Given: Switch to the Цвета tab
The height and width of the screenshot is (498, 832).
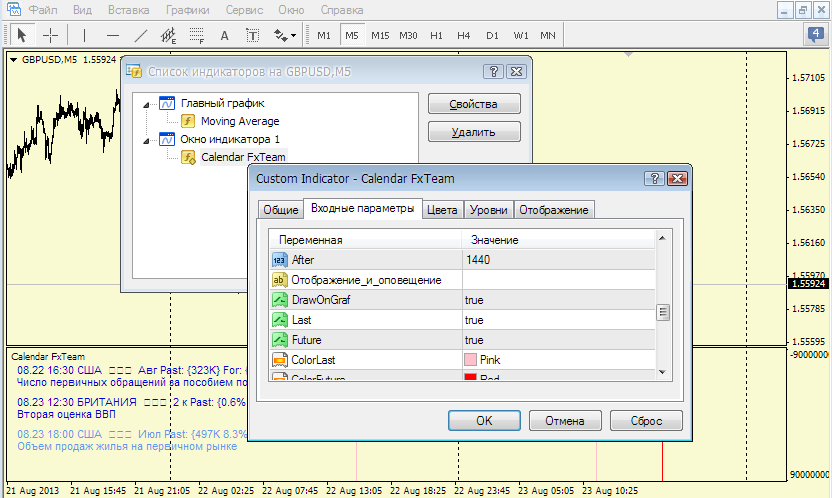Looking at the screenshot, I should coord(442,210).
